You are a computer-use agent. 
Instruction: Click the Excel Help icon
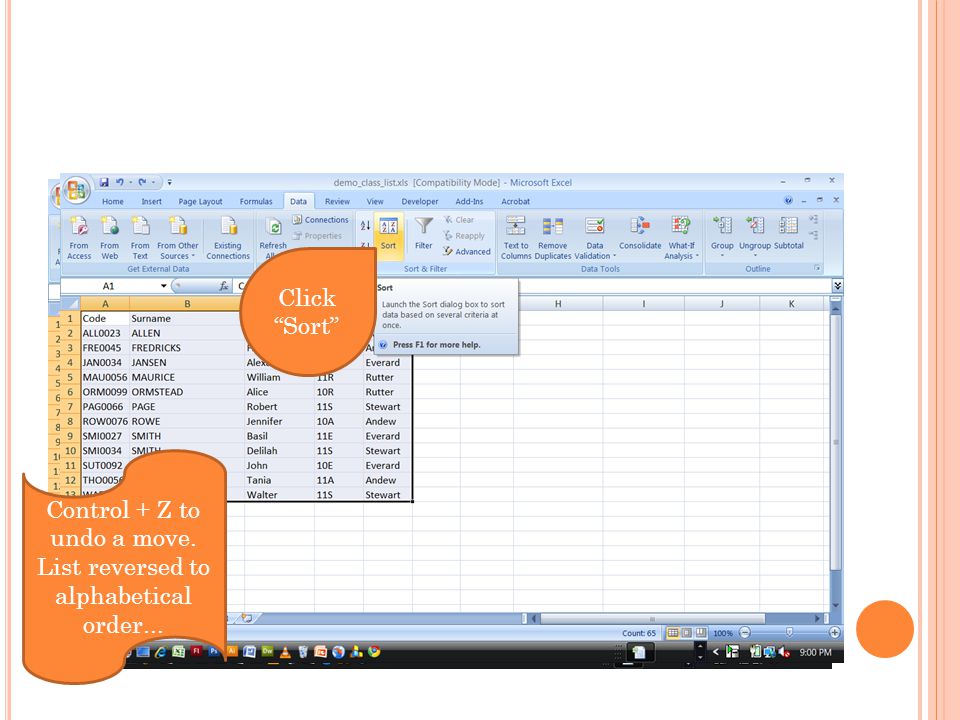(x=788, y=200)
